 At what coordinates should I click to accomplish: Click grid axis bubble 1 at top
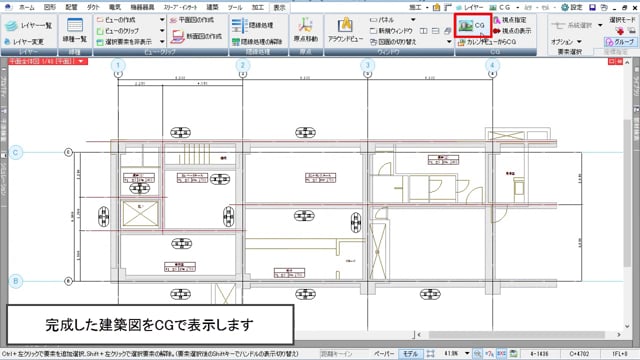tap(118, 65)
